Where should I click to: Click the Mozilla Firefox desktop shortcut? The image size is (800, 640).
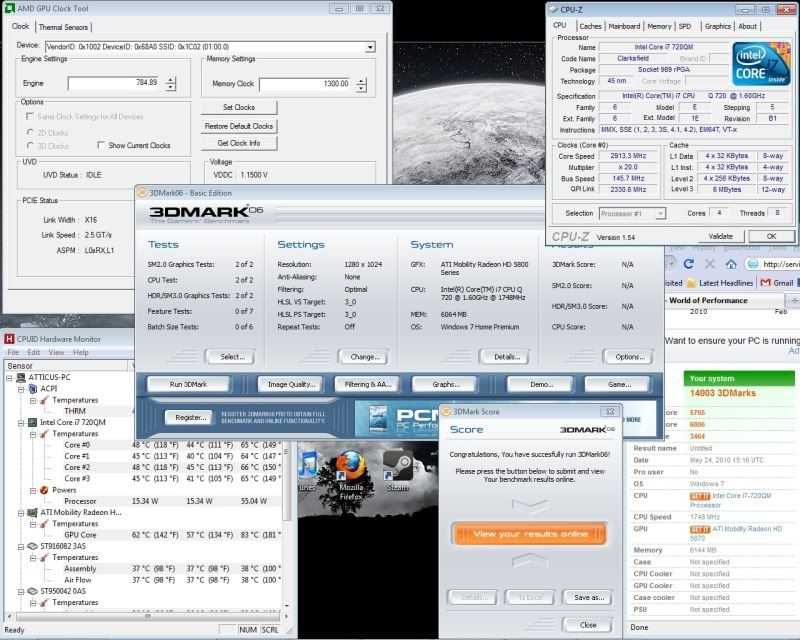pyautogui.click(x=351, y=476)
